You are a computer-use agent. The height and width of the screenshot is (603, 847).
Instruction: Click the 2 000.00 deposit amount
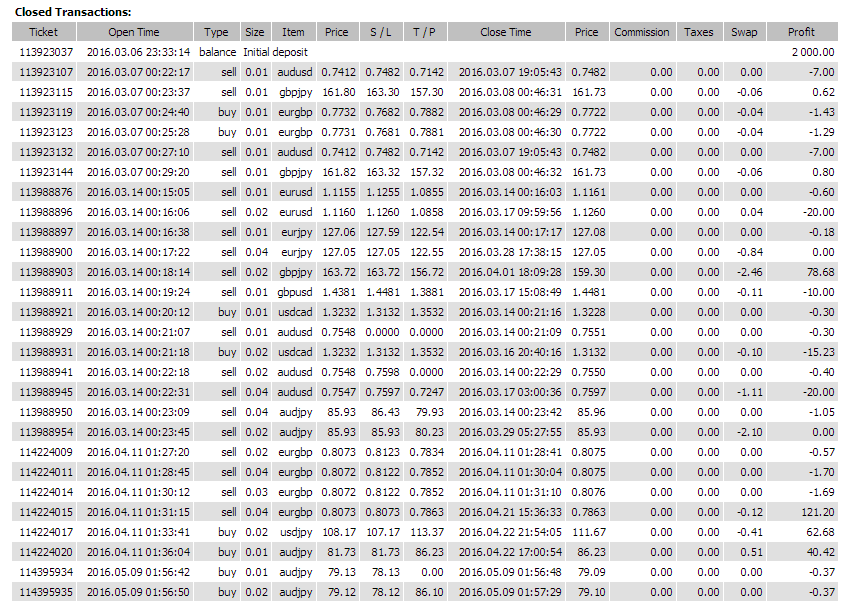pyautogui.click(x=813, y=52)
